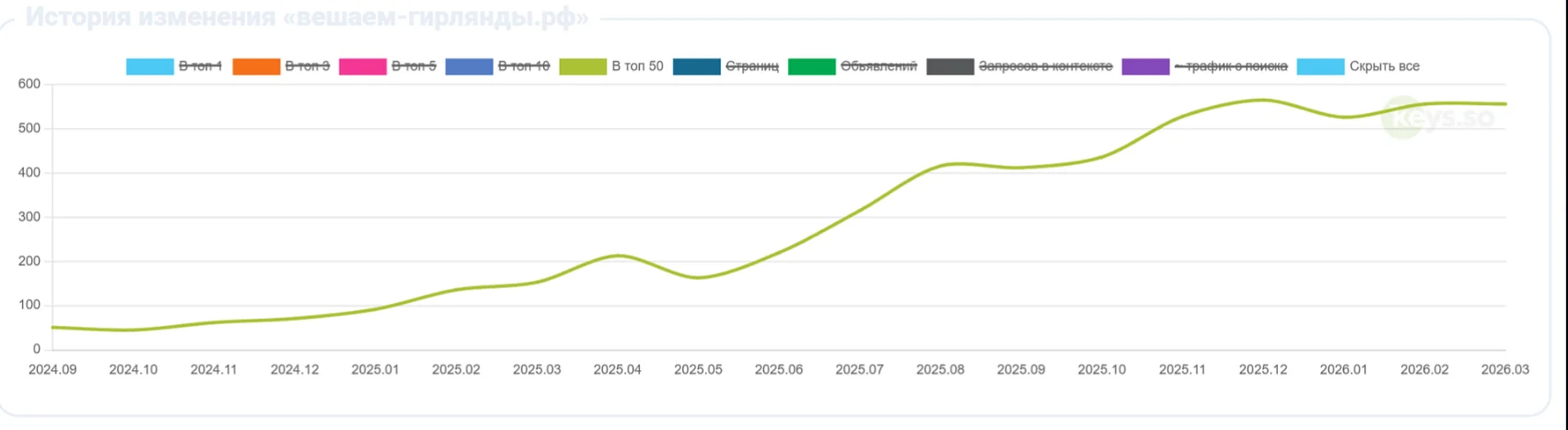Click the line's peak at 2025.12
1568x430 pixels.
[1262, 100]
